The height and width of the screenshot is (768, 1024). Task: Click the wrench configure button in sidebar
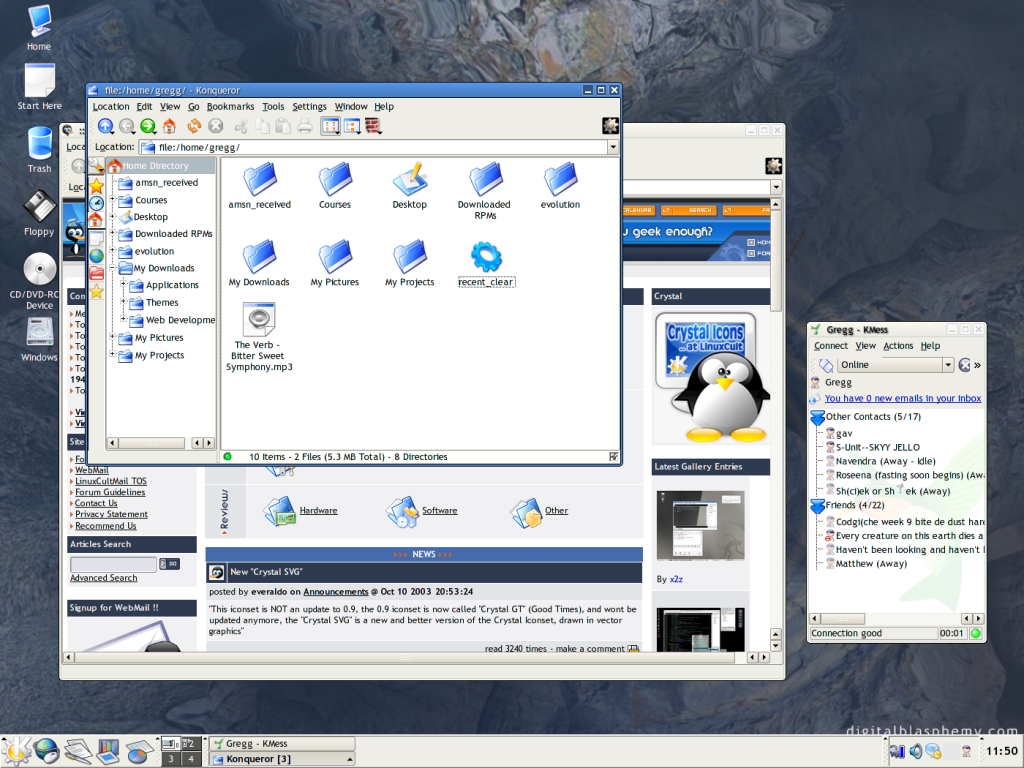click(96, 164)
